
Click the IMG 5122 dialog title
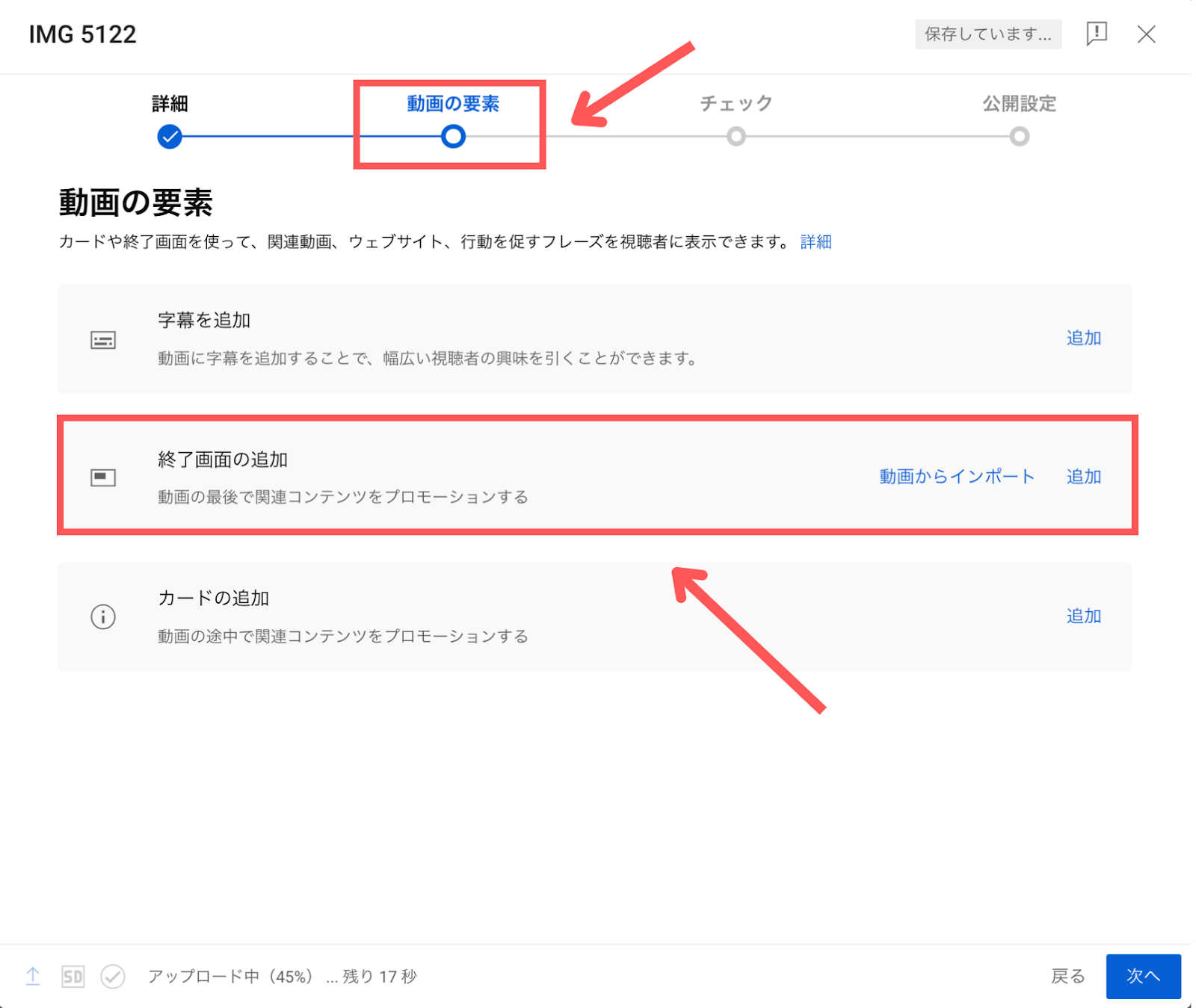pyautogui.click(x=82, y=34)
